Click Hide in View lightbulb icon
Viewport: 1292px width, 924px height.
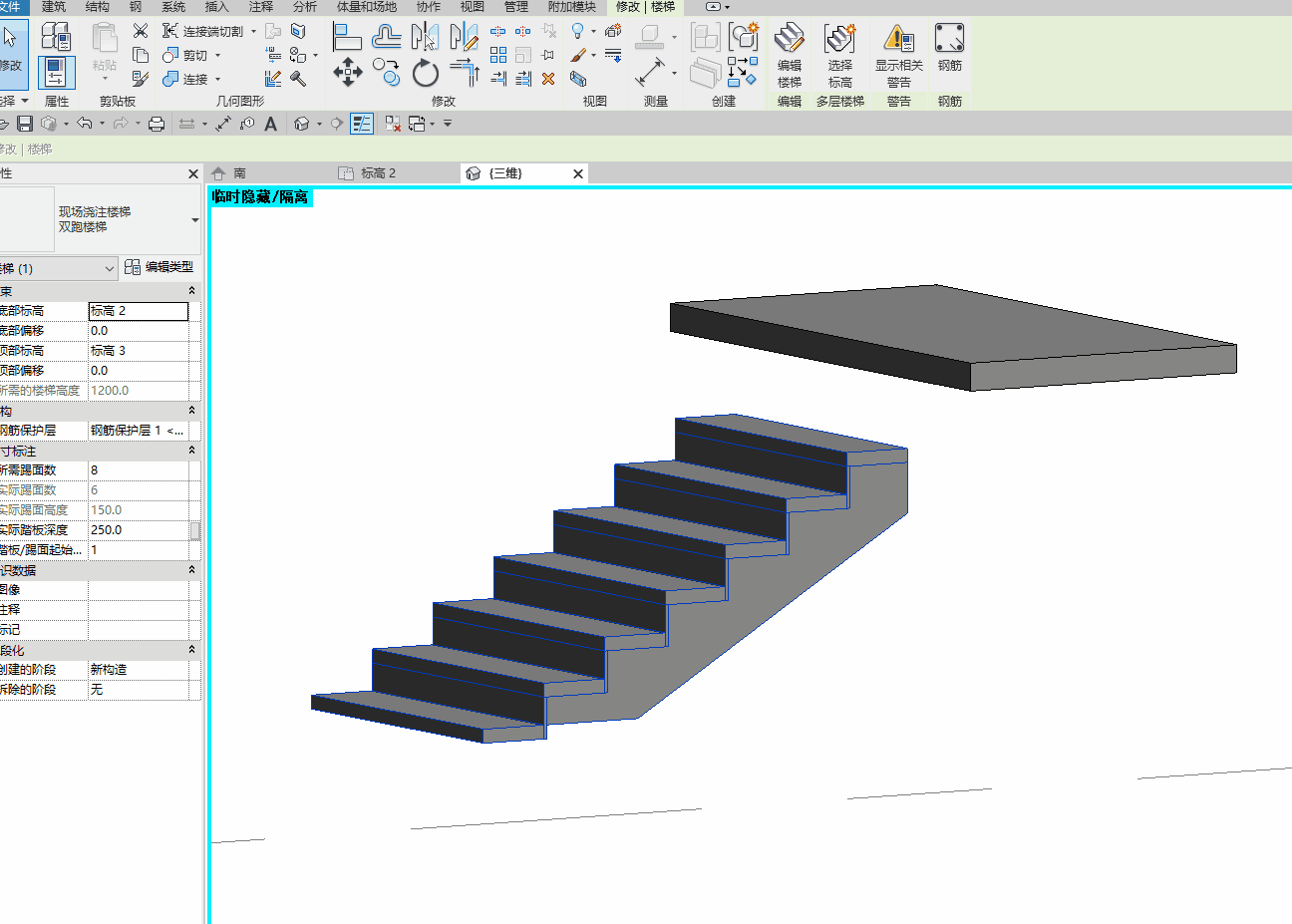(x=578, y=31)
